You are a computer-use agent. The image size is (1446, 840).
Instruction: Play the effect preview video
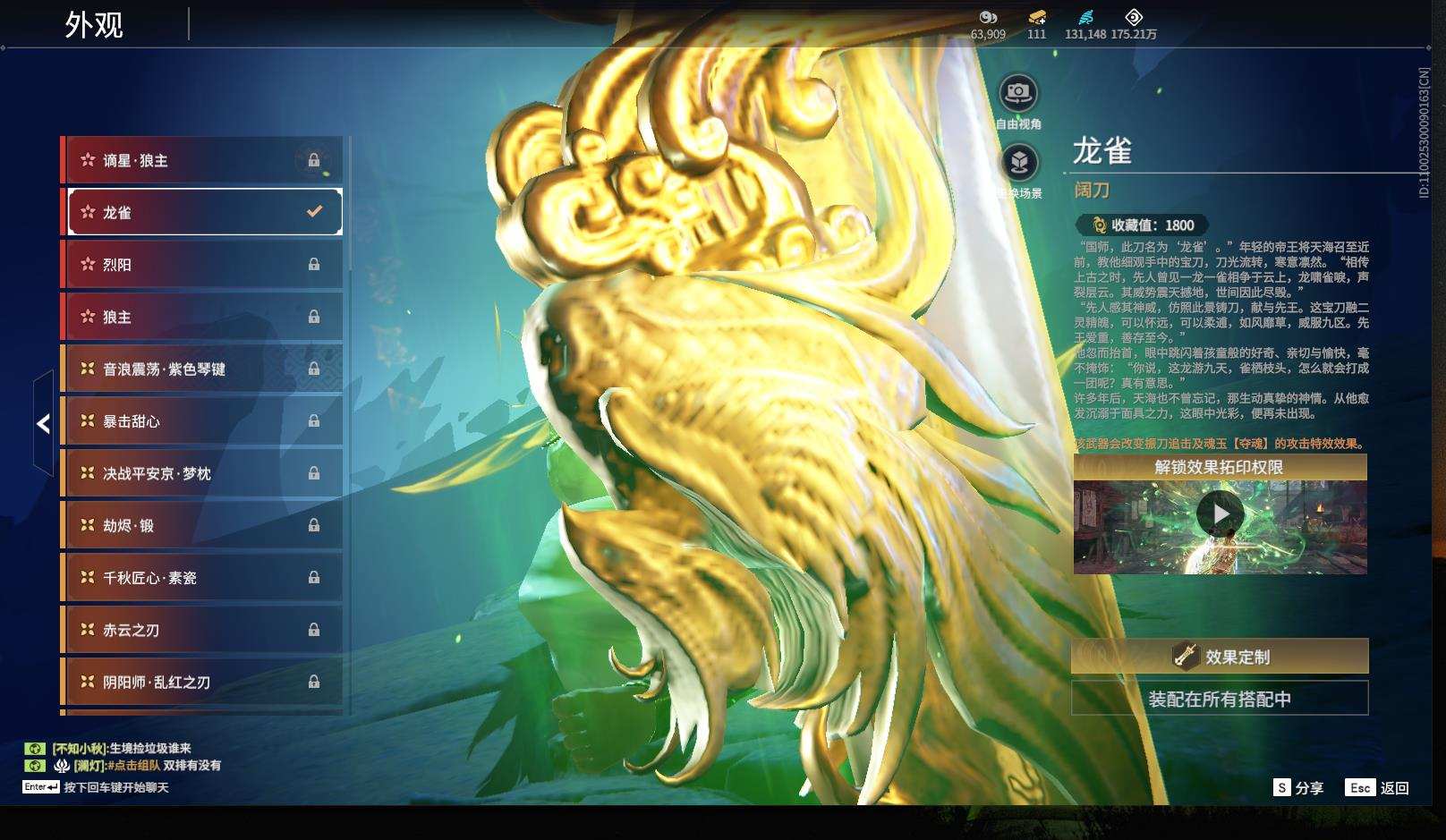tap(1221, 514)
